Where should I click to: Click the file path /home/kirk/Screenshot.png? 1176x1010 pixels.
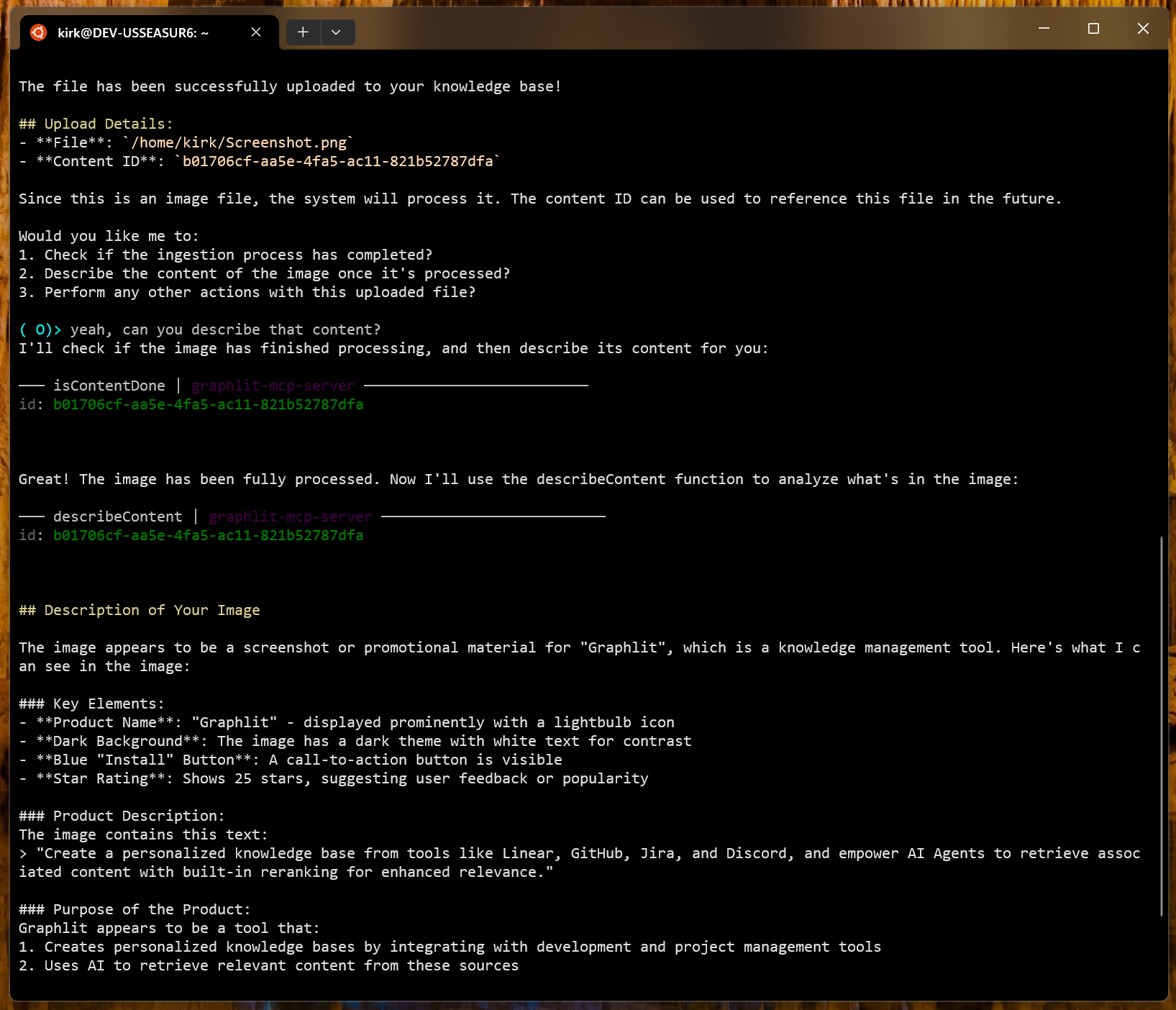click(239, 142)
